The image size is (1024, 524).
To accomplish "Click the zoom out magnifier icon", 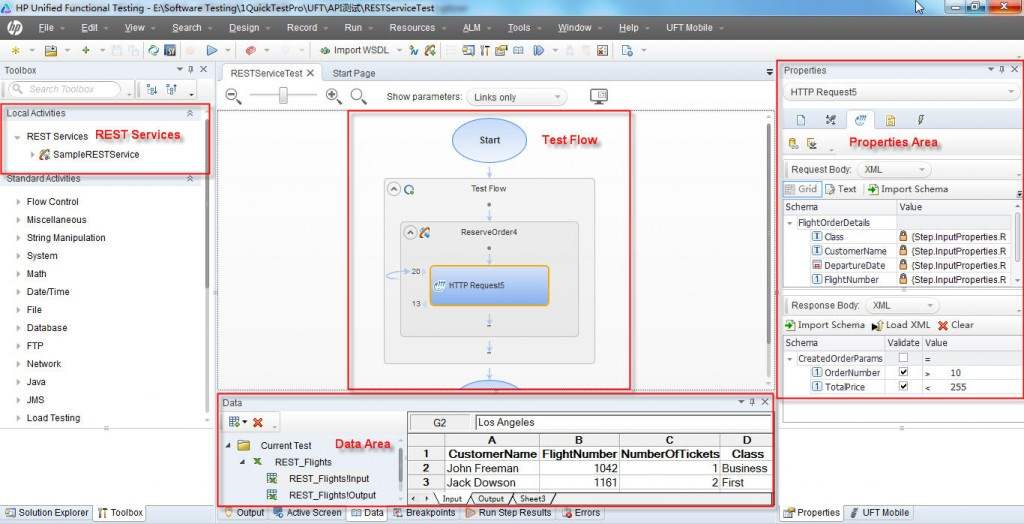I will coord(233,96).
